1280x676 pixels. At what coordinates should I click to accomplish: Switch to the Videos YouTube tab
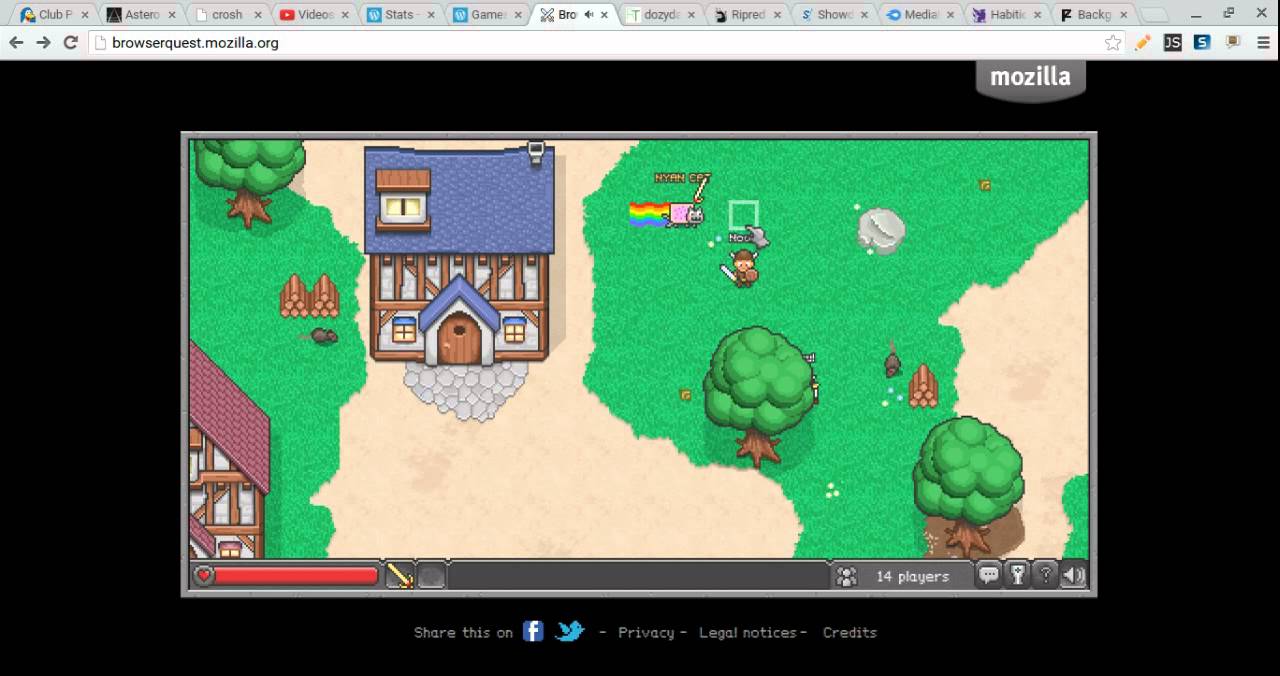point(314,15)
